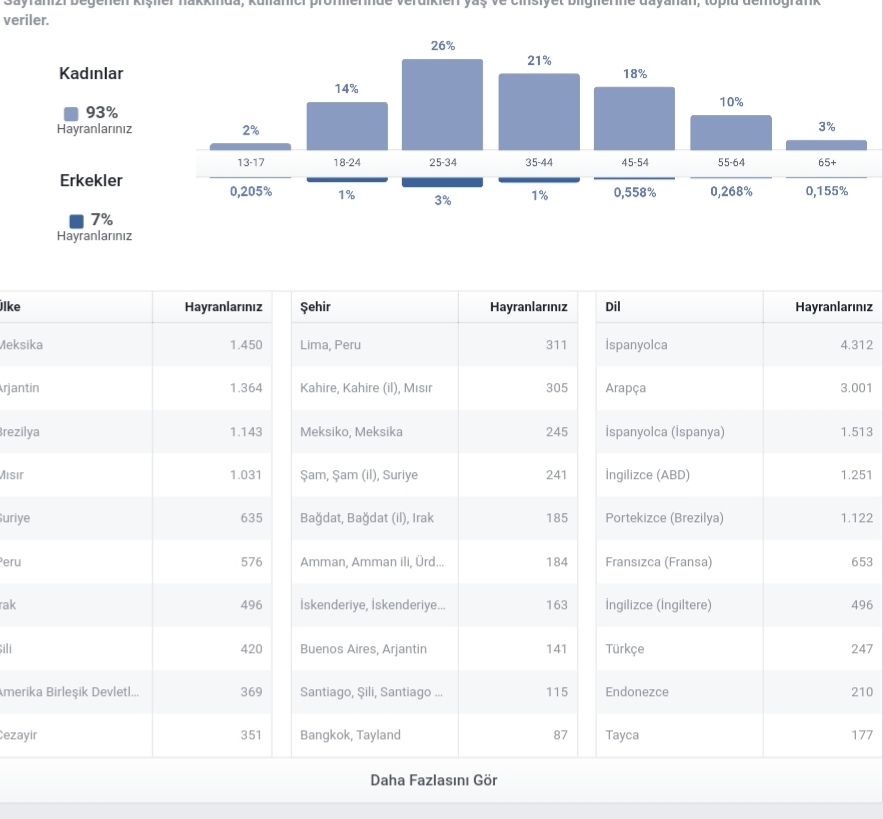883x819 pixels.
Task: Click the 7% men fans figure
Action: point(102,219)
